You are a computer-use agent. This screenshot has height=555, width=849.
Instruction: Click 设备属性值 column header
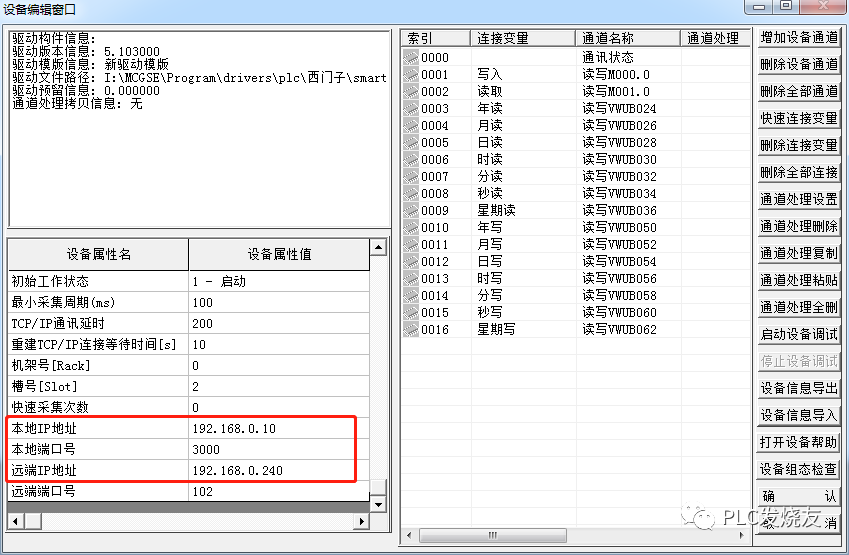coord(279,254)
